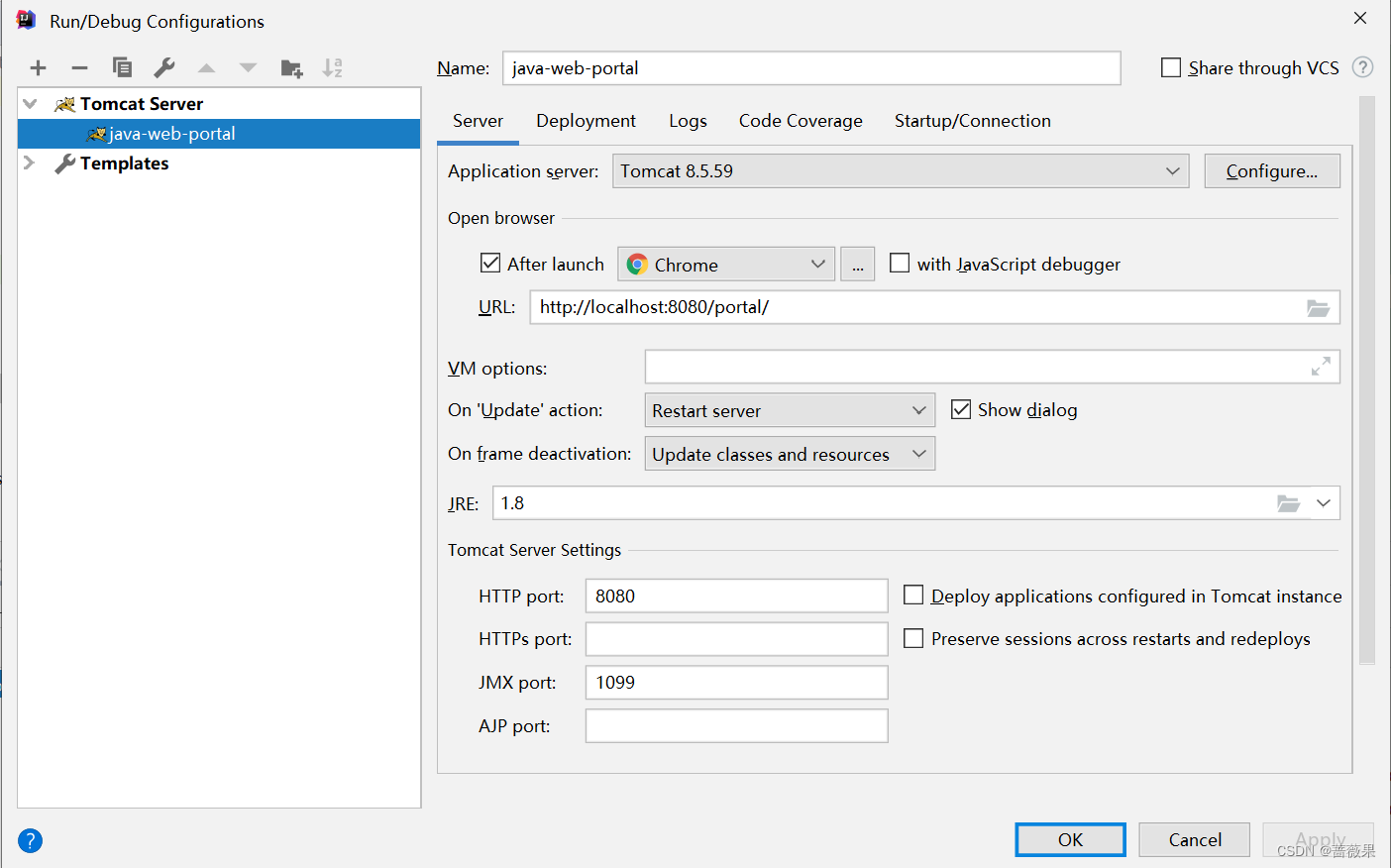
Task: Click the Cancel button
Action: [1195, 839]
